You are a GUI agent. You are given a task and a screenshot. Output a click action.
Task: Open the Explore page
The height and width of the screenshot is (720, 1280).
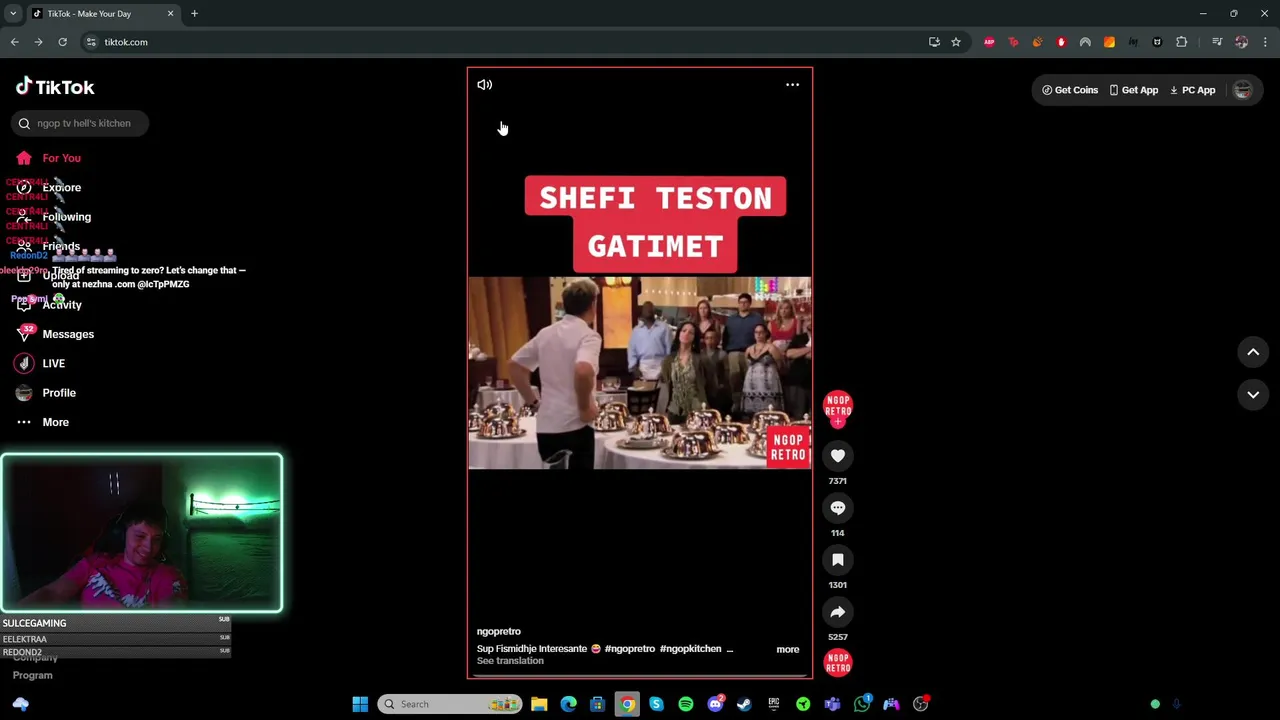[61, 188]
